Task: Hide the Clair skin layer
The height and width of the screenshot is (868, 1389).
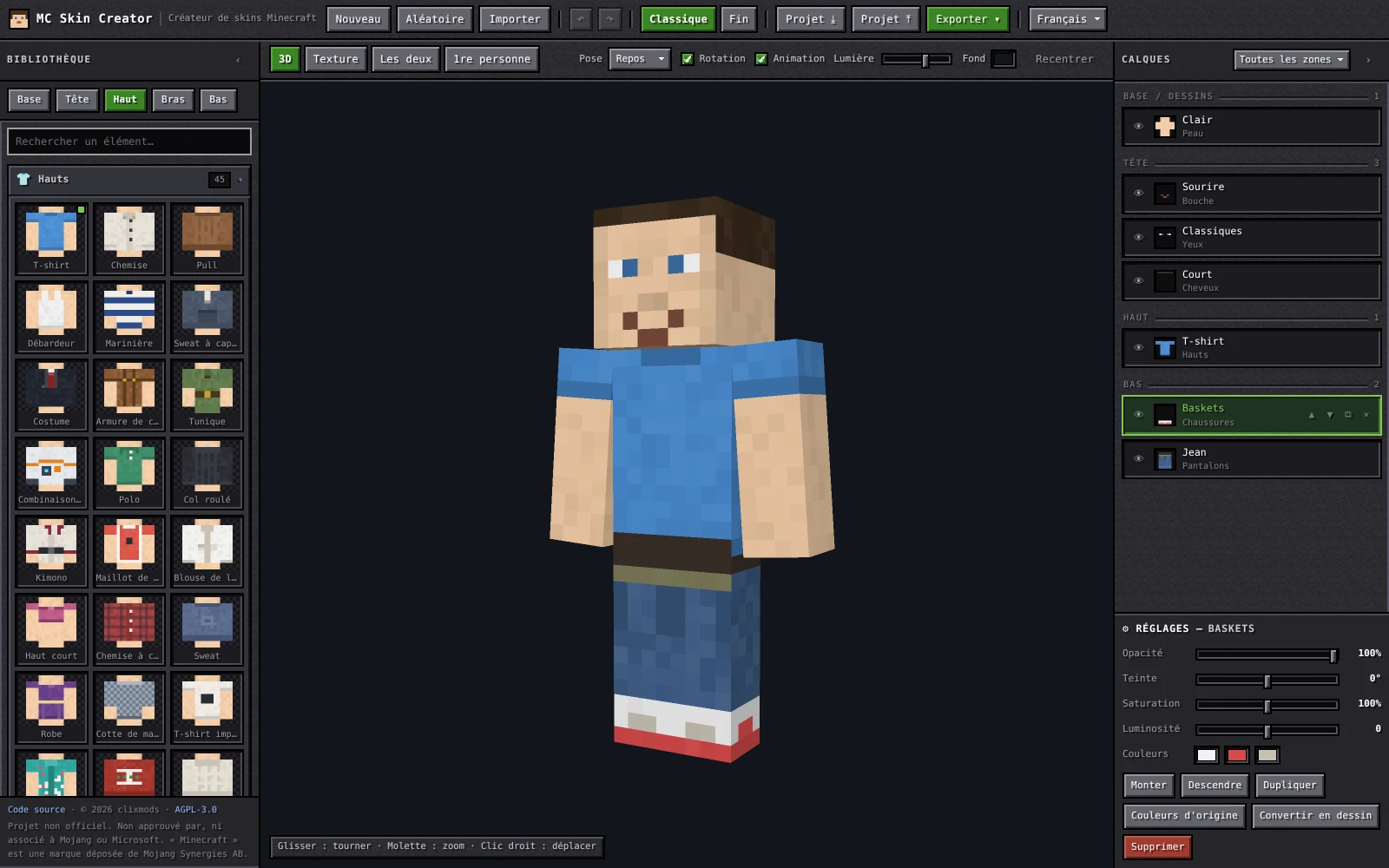Action: (1138, 127)
